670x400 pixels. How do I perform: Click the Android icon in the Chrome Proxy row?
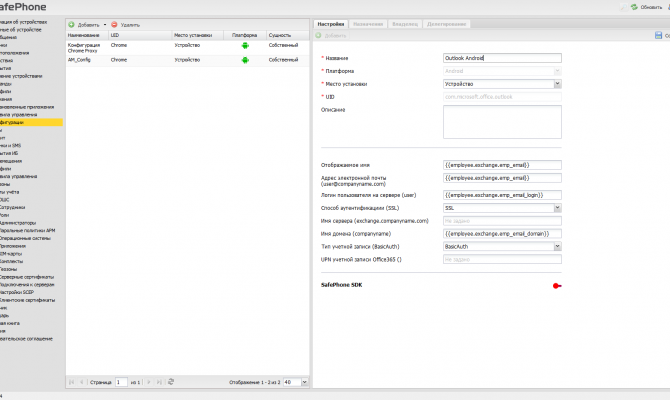click(245, 46)
